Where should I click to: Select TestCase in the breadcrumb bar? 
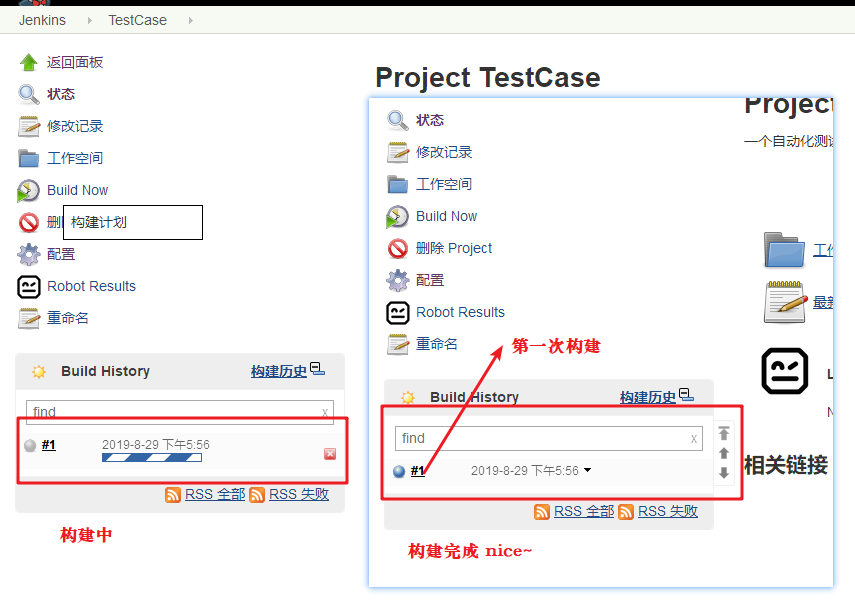point(137,19)
